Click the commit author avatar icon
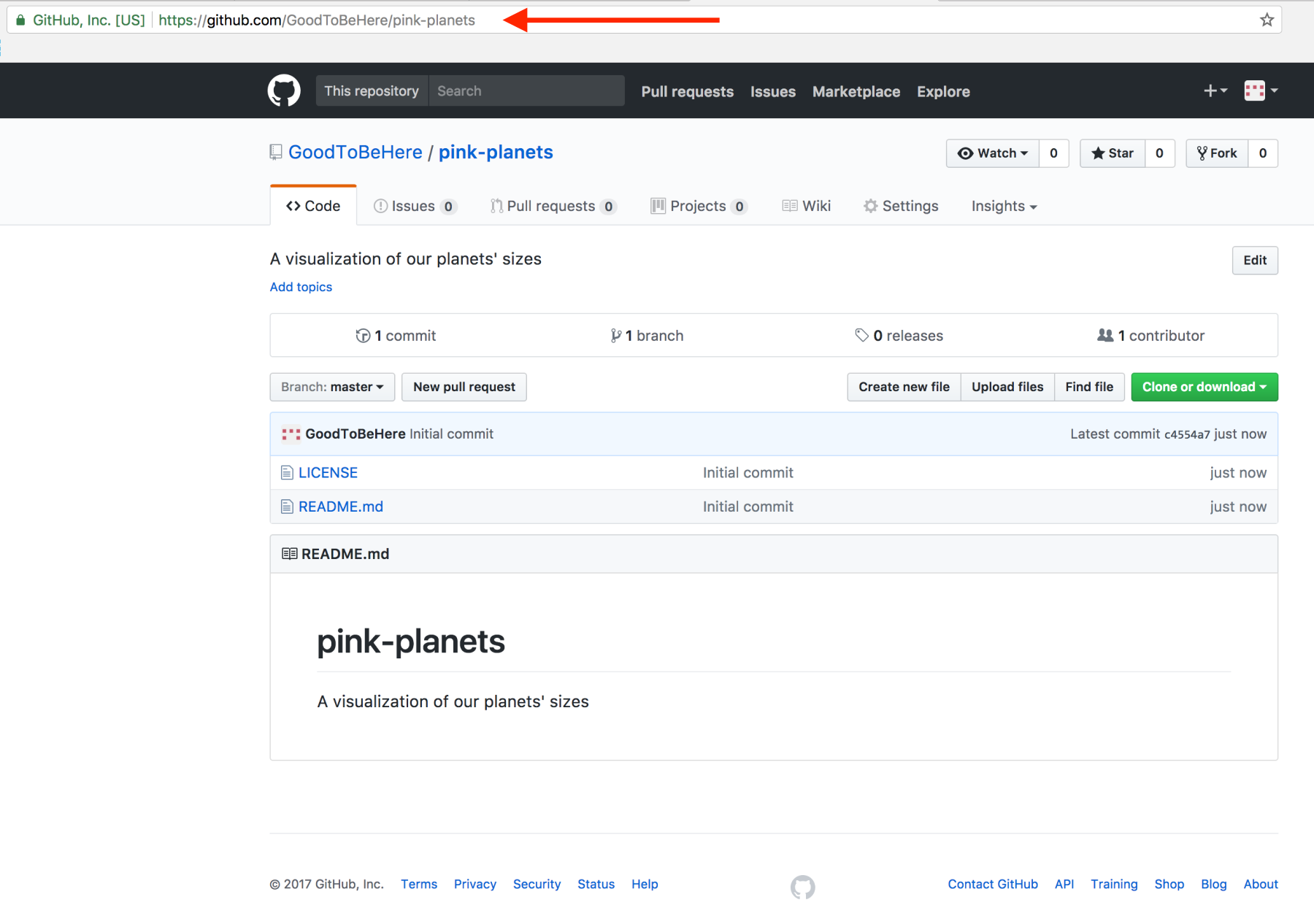 [x=291, y=434]
